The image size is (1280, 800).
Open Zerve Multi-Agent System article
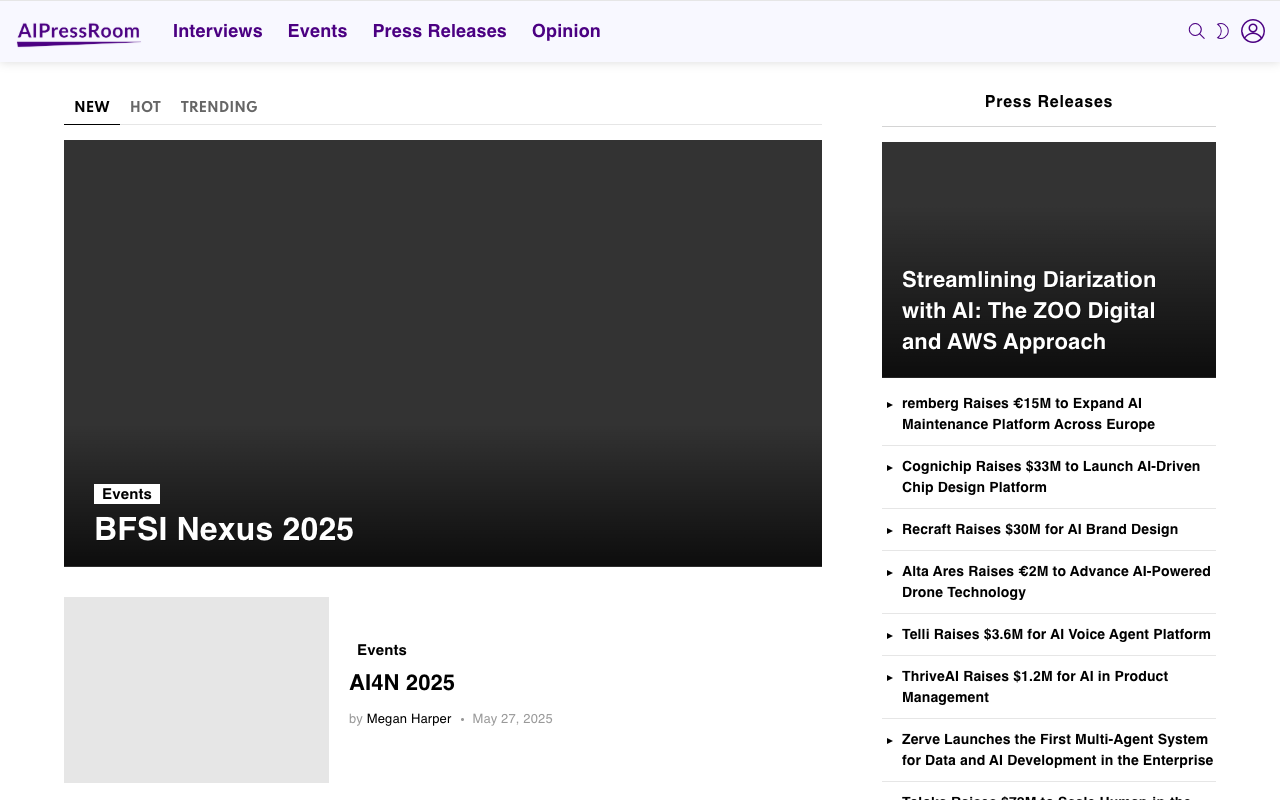point(1058,750)
